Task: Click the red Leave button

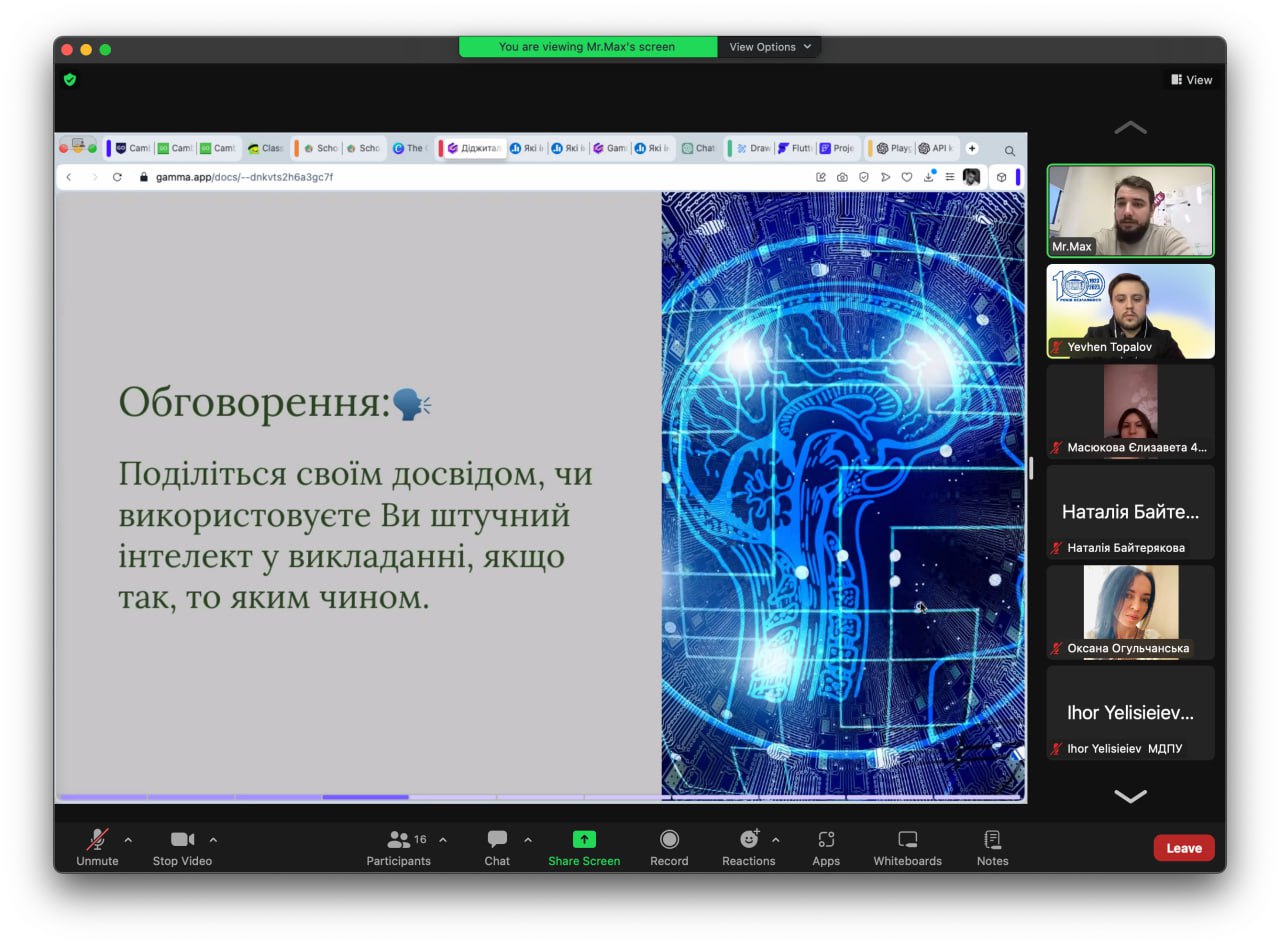Action: 1183,848
